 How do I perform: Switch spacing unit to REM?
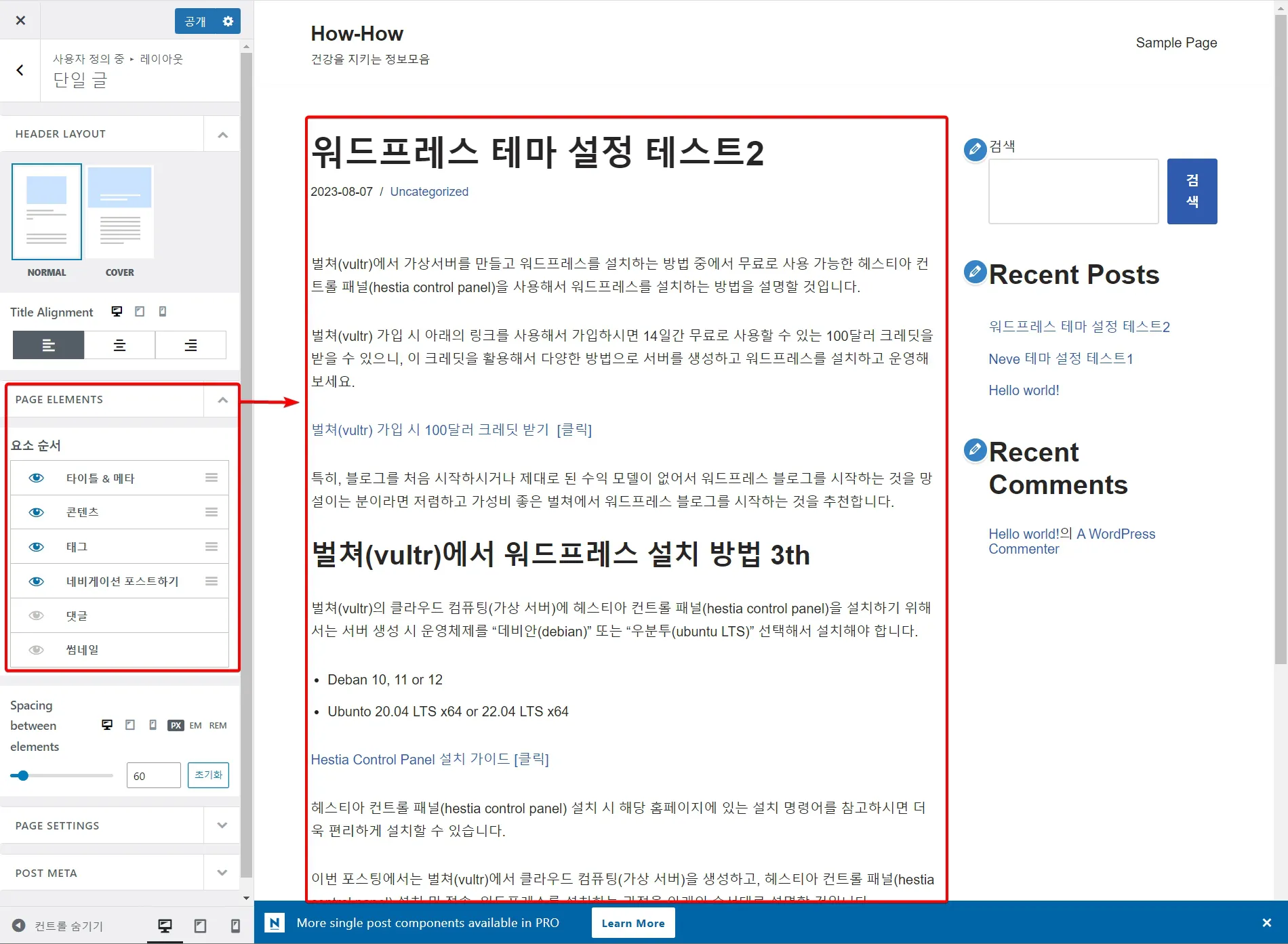click(x=218, y=725)
